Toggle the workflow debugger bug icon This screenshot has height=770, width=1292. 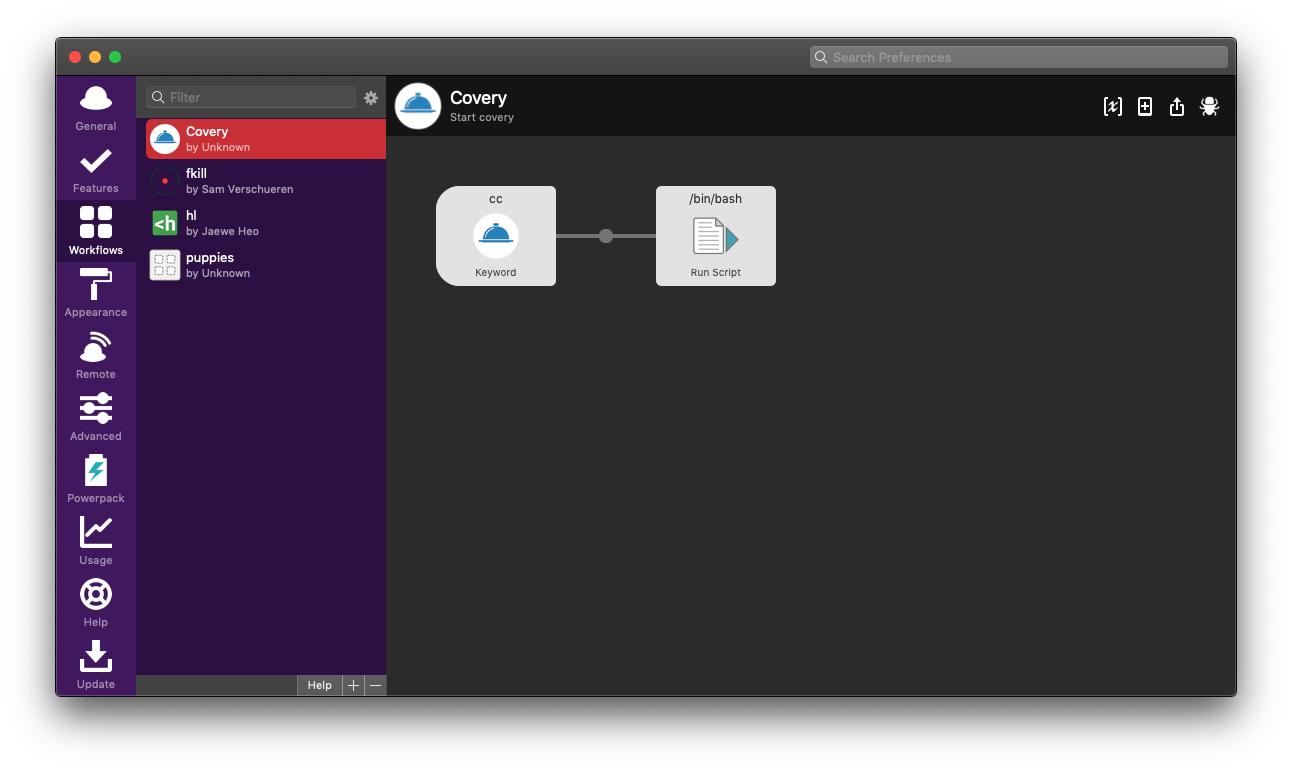[1209, 106]
